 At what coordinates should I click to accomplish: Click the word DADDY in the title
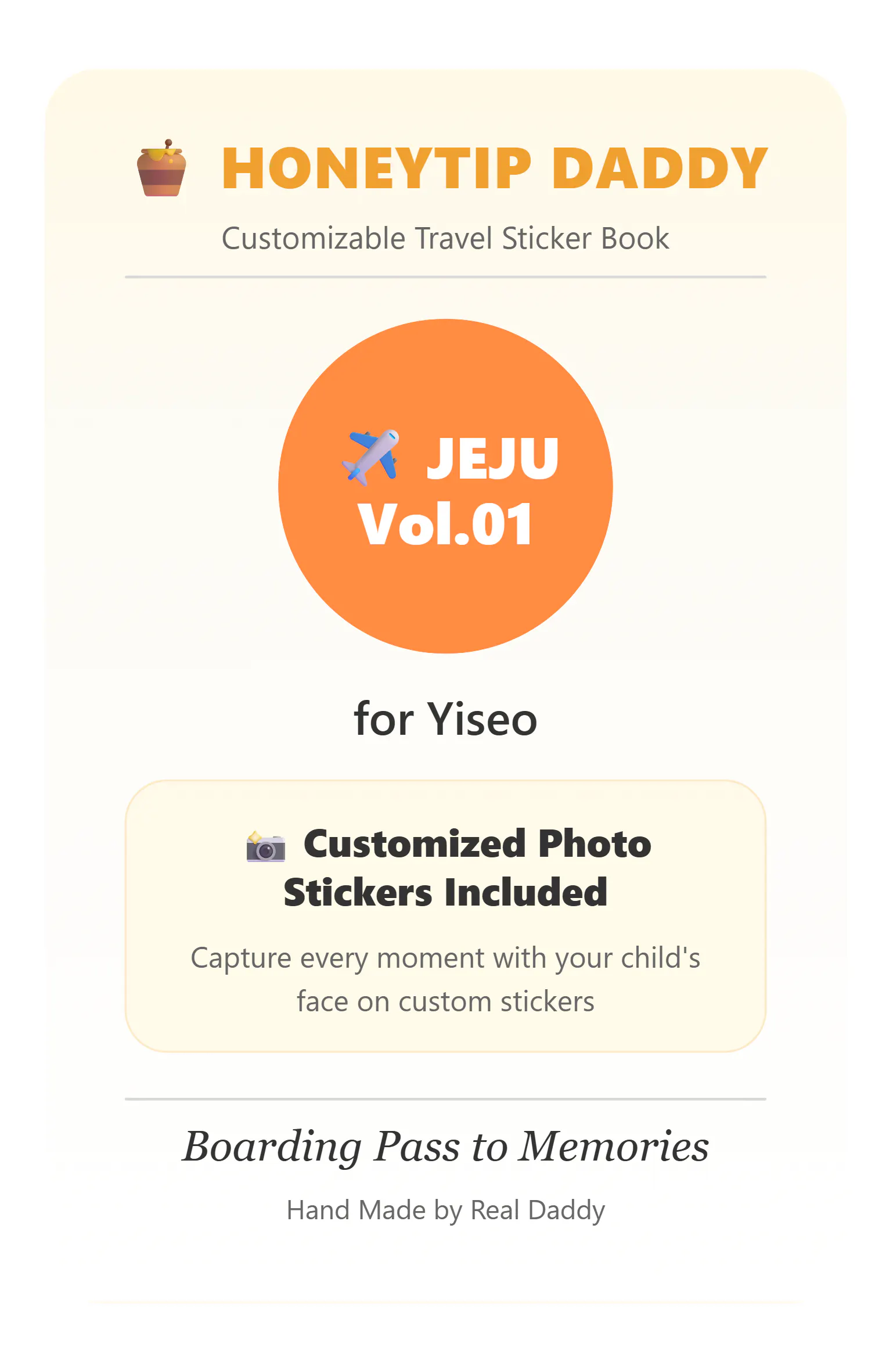coord(660,169)
